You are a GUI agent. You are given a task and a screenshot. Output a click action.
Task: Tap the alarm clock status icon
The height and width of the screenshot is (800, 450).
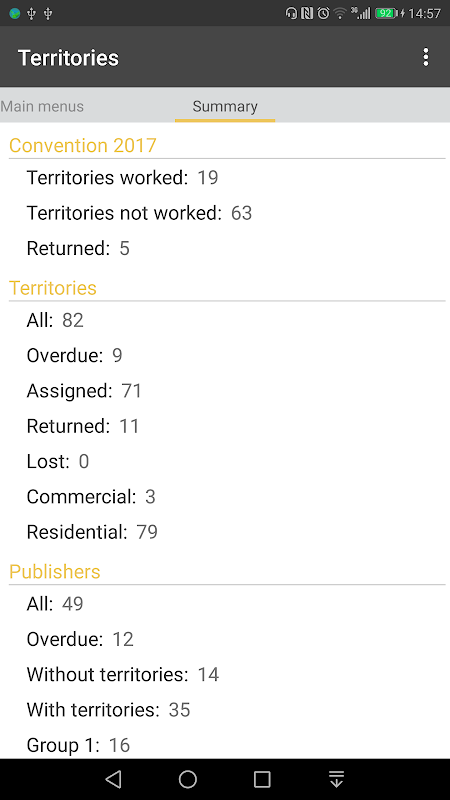coord(323,13)
